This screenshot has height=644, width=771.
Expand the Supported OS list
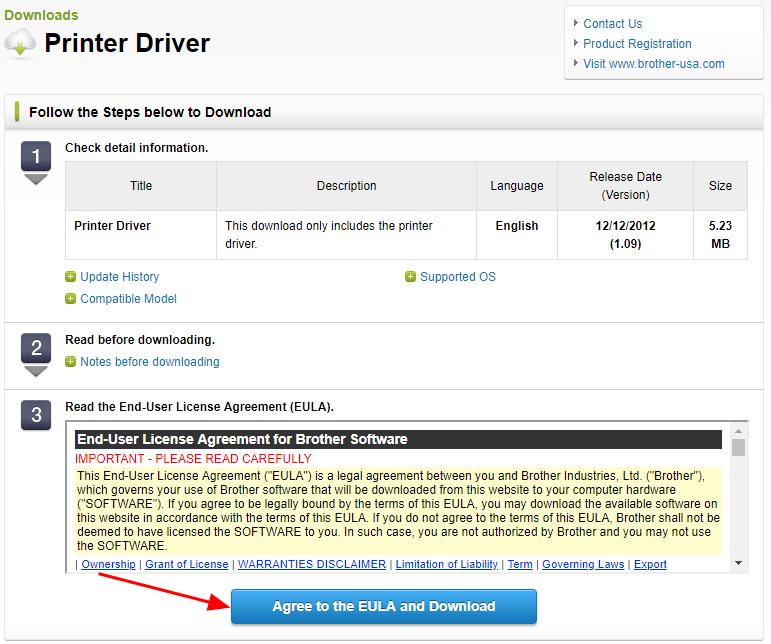(457, 277)
